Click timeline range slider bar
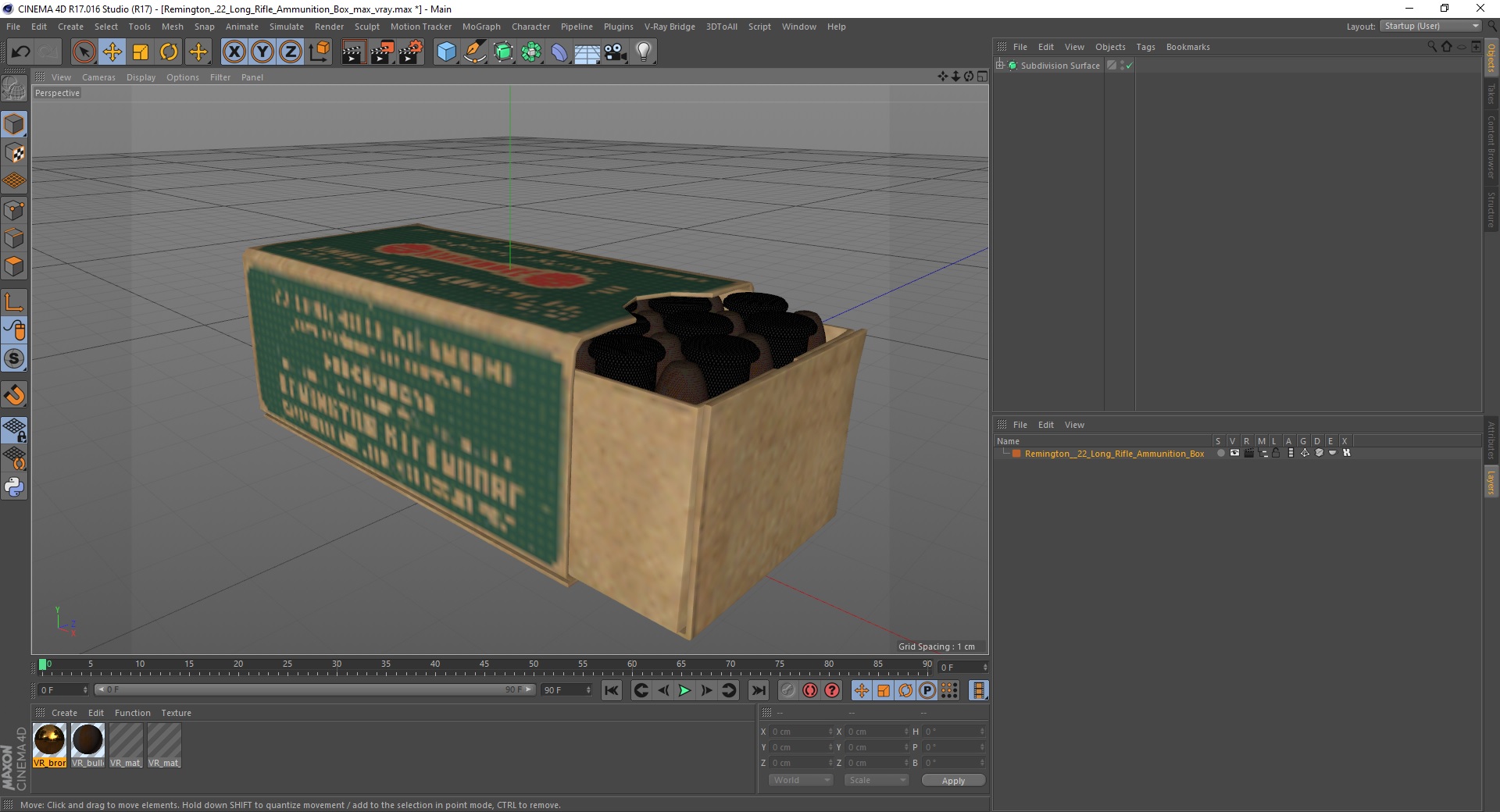1500x812 pixels. pyautogui.click(x=314, y=689)
